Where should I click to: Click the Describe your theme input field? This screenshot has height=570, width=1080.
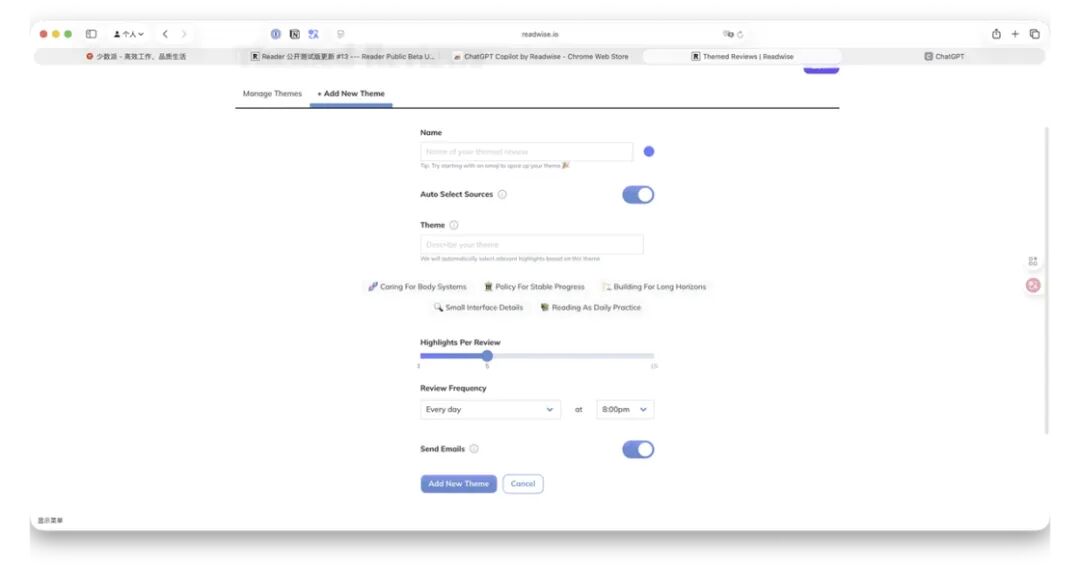[532, 244]
